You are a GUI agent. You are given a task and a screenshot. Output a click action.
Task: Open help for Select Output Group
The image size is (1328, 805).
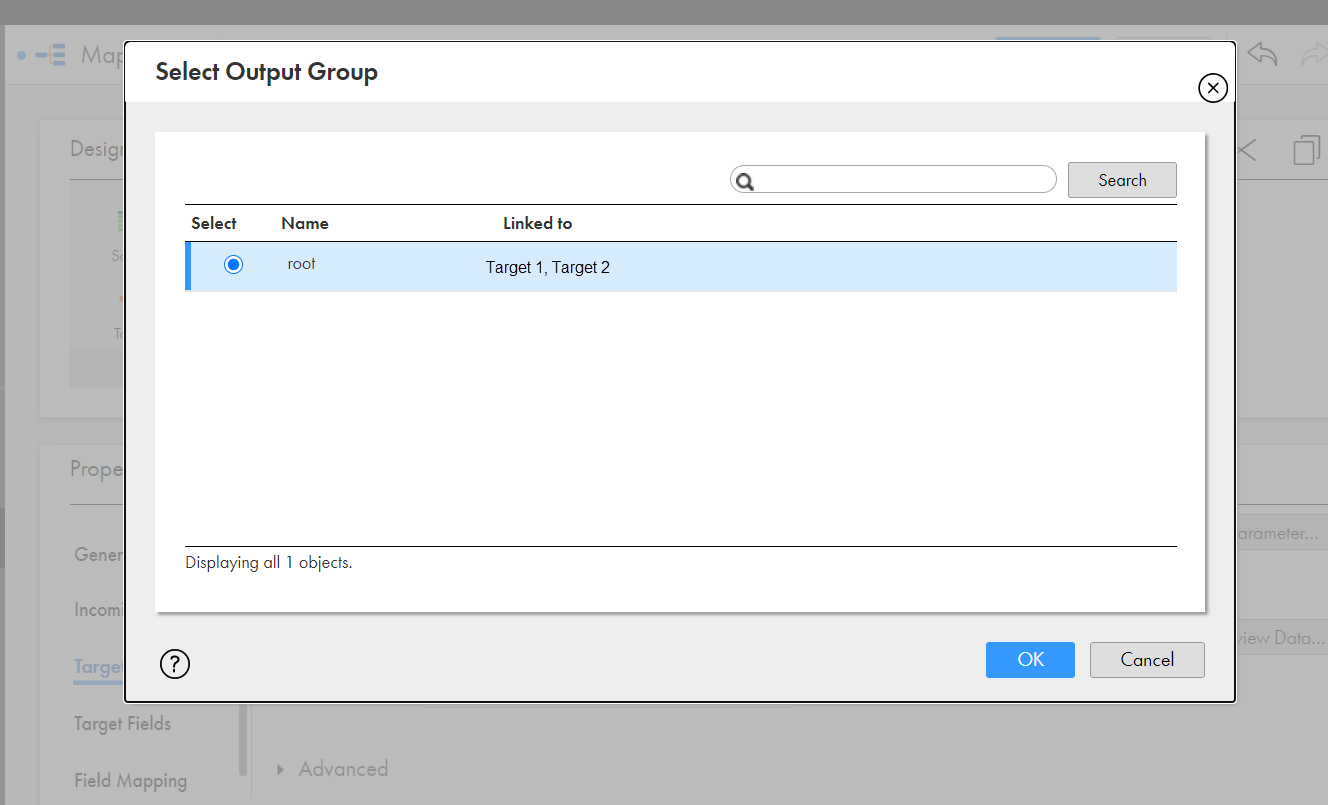(x=175, y=664)
